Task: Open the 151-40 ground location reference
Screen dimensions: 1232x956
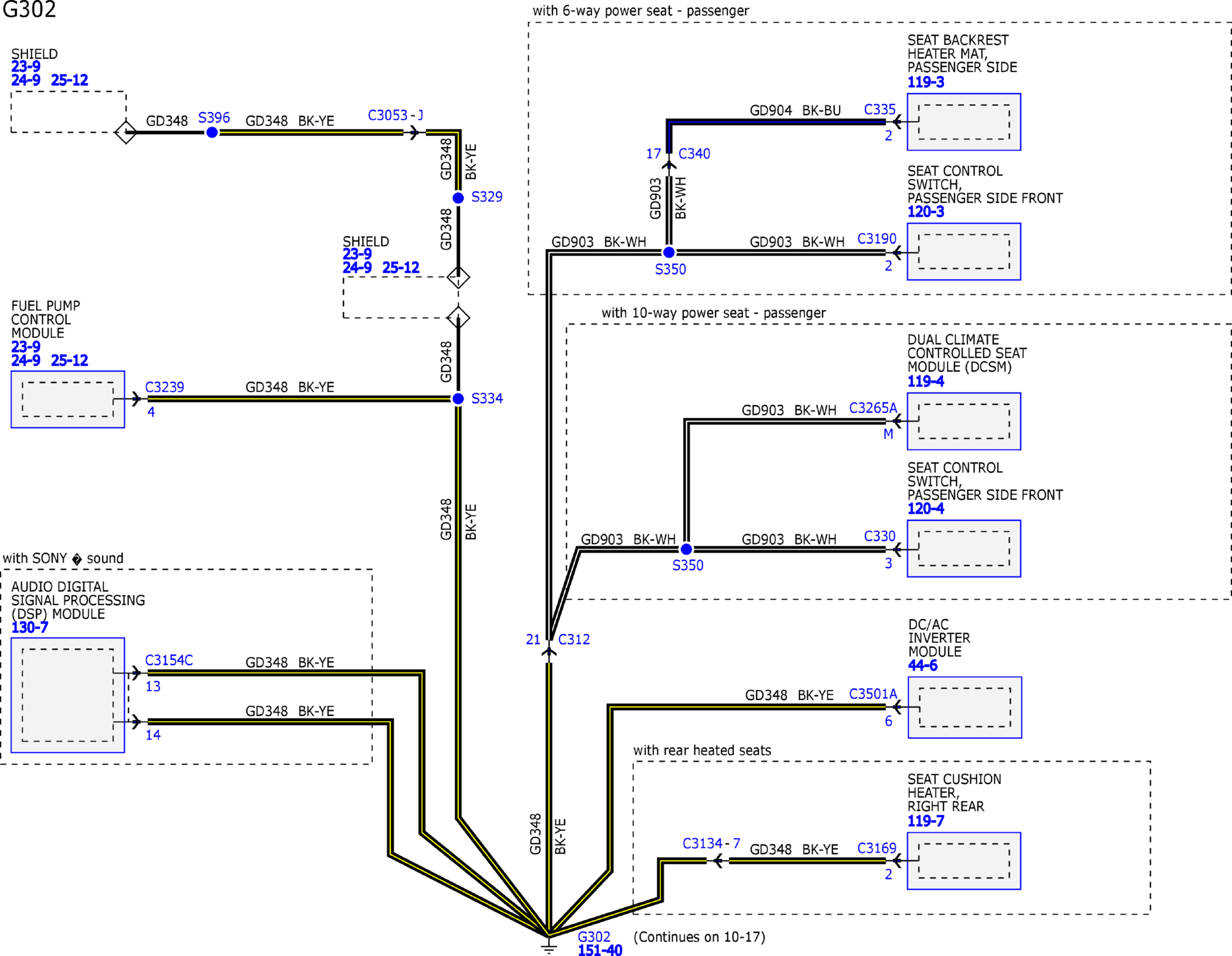Action: 600,950
